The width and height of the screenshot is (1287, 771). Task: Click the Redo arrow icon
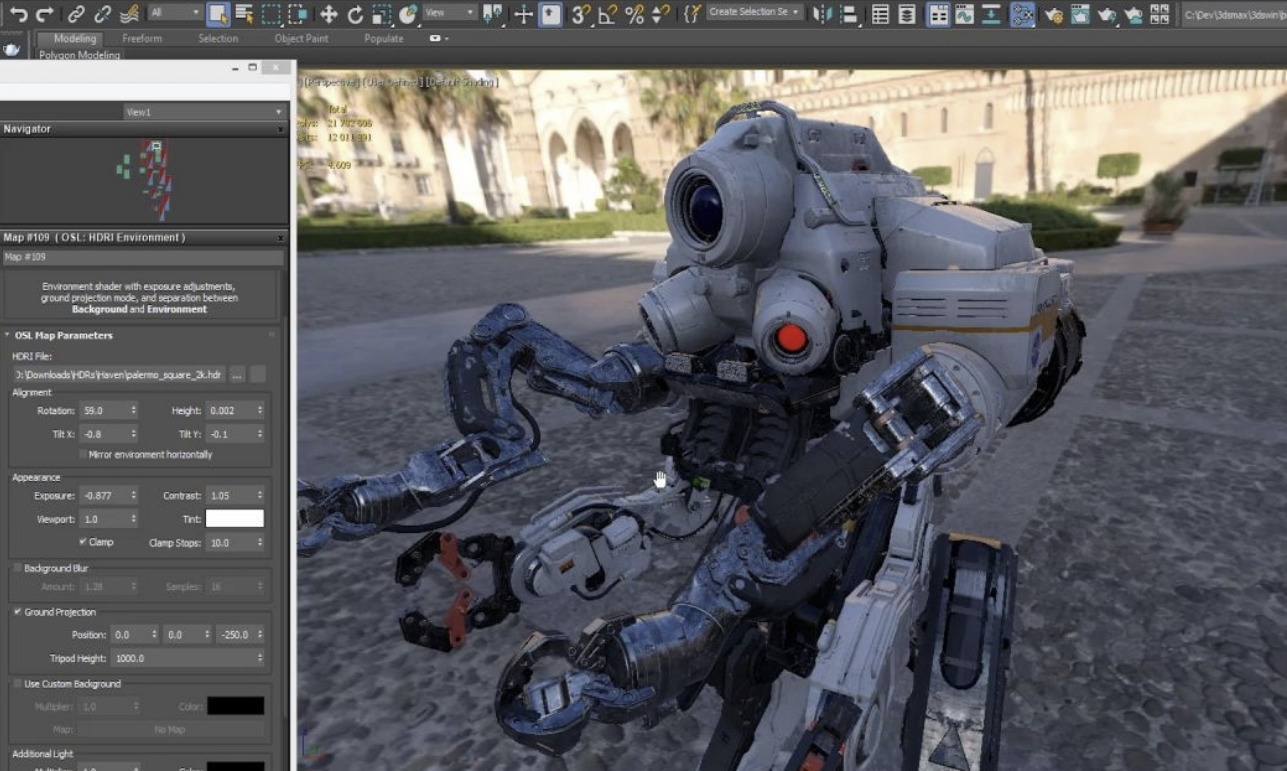(x=44, y=14)
